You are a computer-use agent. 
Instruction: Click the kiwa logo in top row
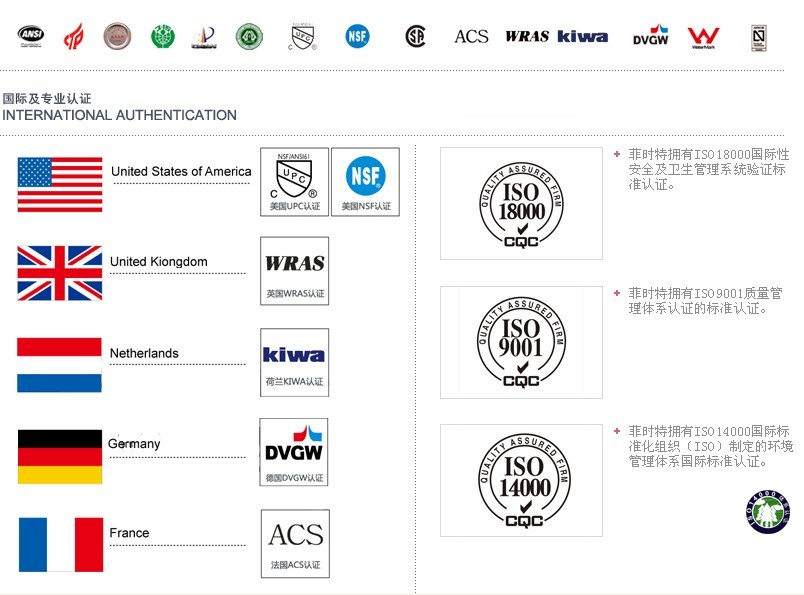point(582,37)
